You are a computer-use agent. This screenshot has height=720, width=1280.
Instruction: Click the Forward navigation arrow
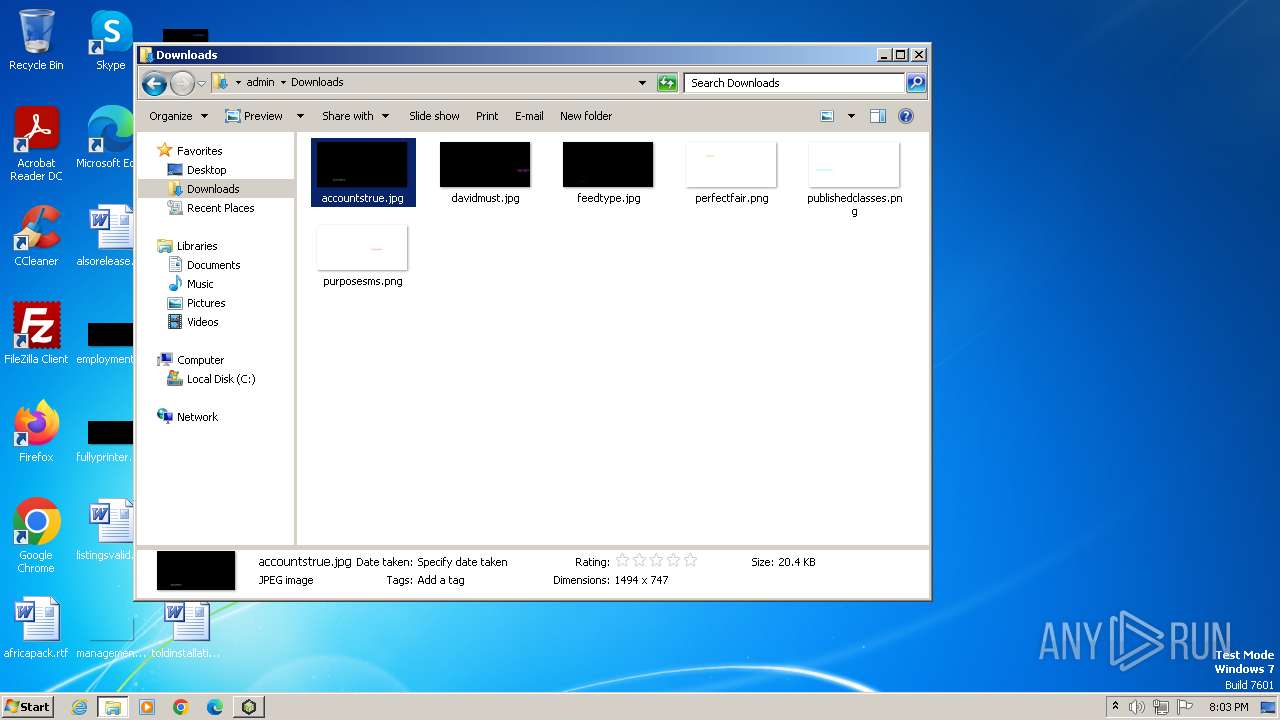coord(182,83)
